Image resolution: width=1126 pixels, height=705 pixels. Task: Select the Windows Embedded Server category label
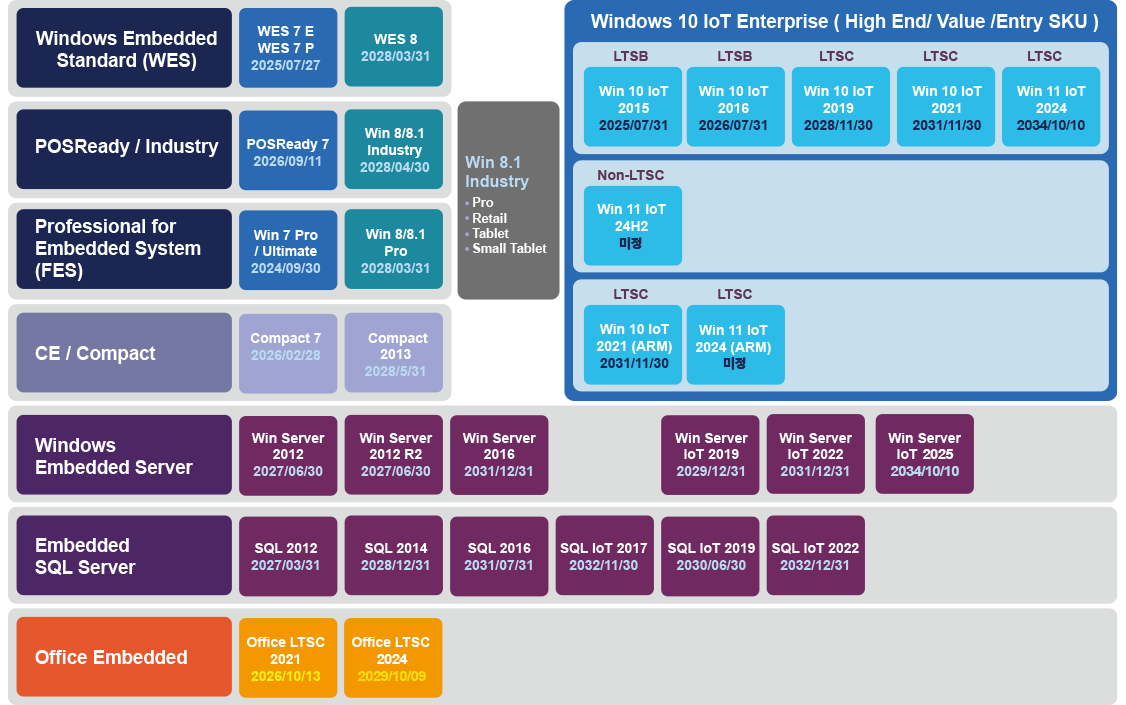(124, 455)
